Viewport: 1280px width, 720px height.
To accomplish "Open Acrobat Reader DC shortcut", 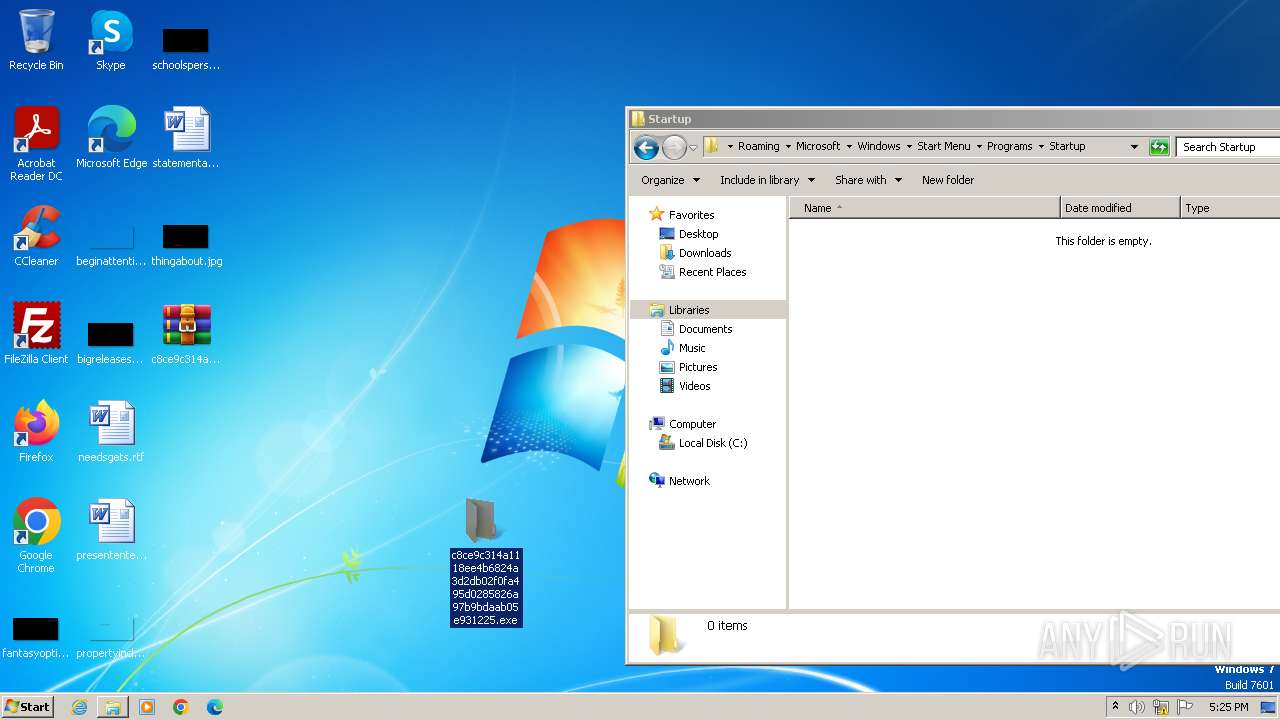I will tap(36, 144).
